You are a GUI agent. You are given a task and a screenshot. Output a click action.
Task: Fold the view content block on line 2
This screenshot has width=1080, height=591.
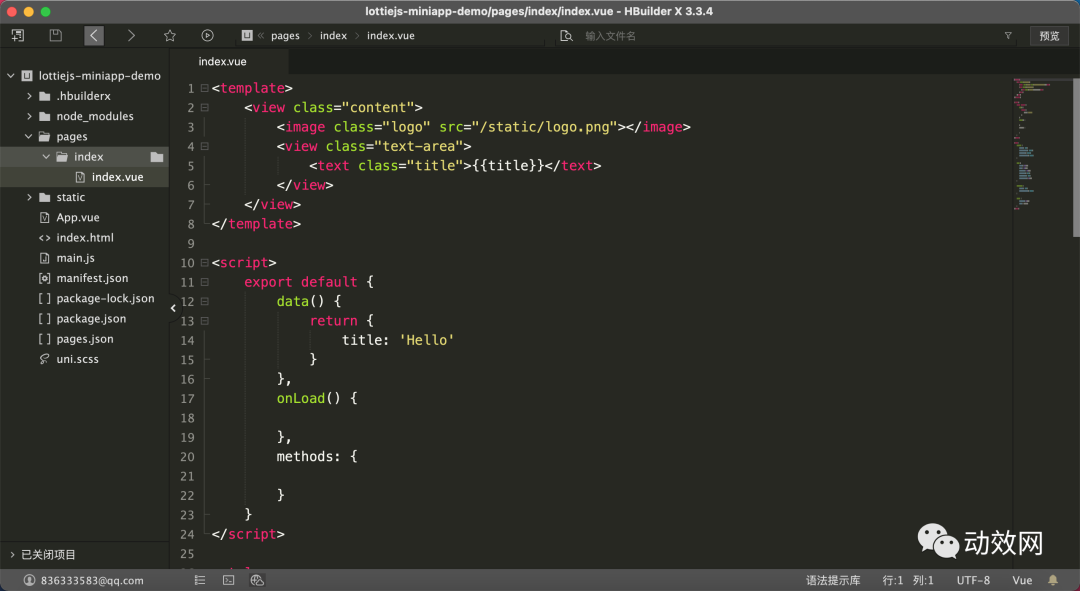205,107
